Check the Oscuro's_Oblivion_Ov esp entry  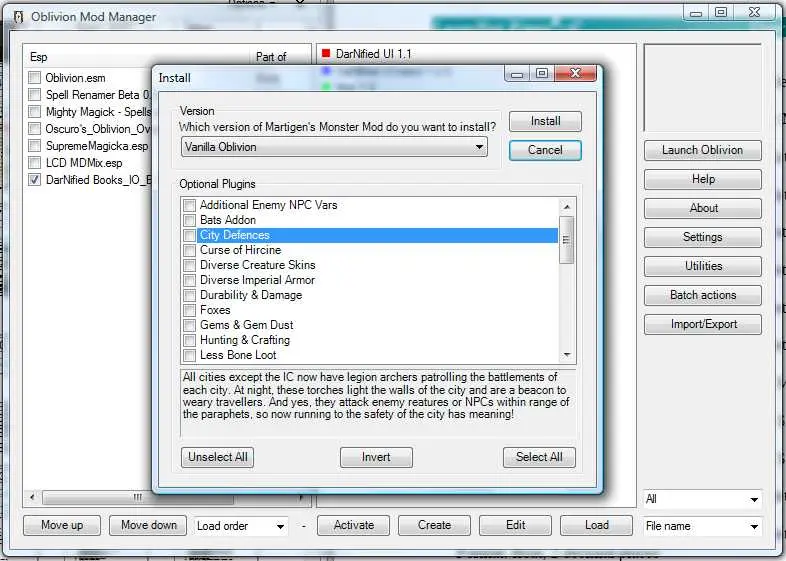point(35,128)
